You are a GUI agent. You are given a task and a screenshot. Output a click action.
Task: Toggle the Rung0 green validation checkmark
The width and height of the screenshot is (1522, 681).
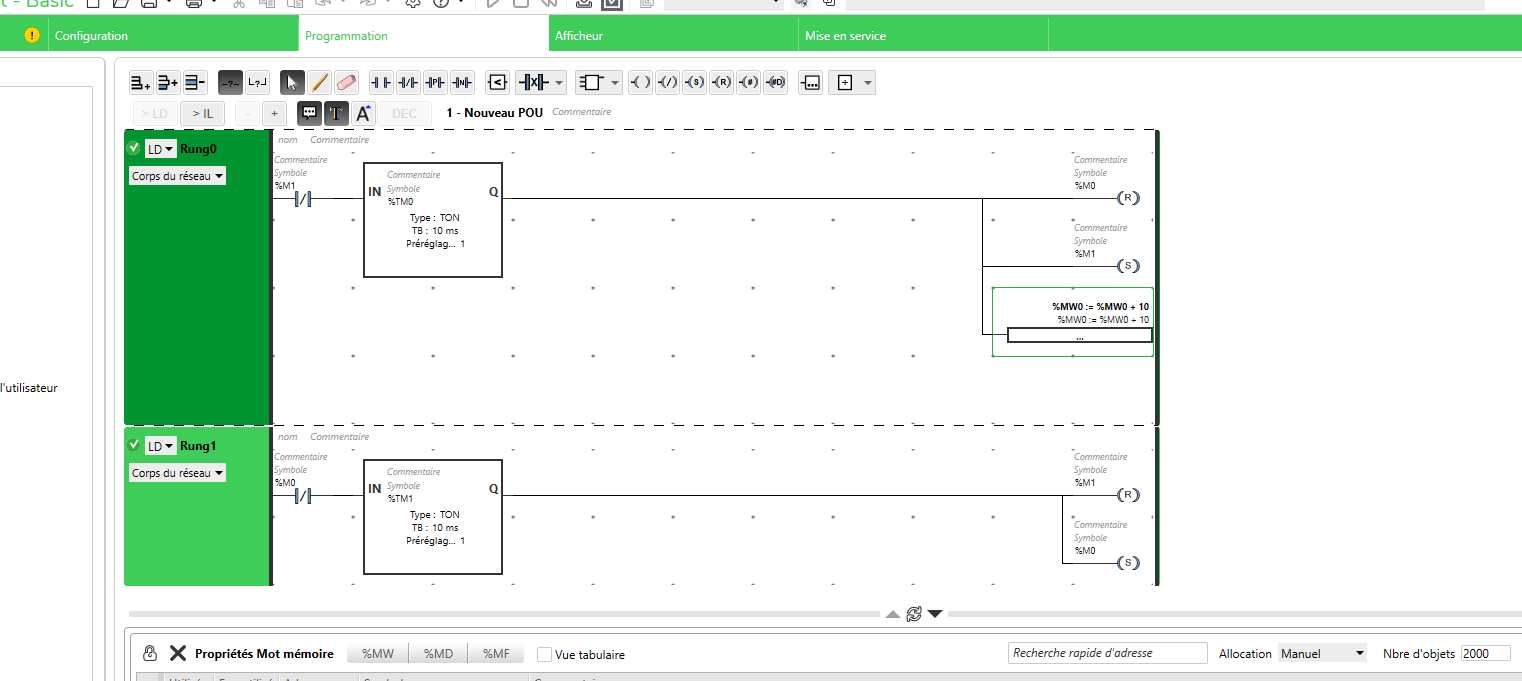(133, 148)
